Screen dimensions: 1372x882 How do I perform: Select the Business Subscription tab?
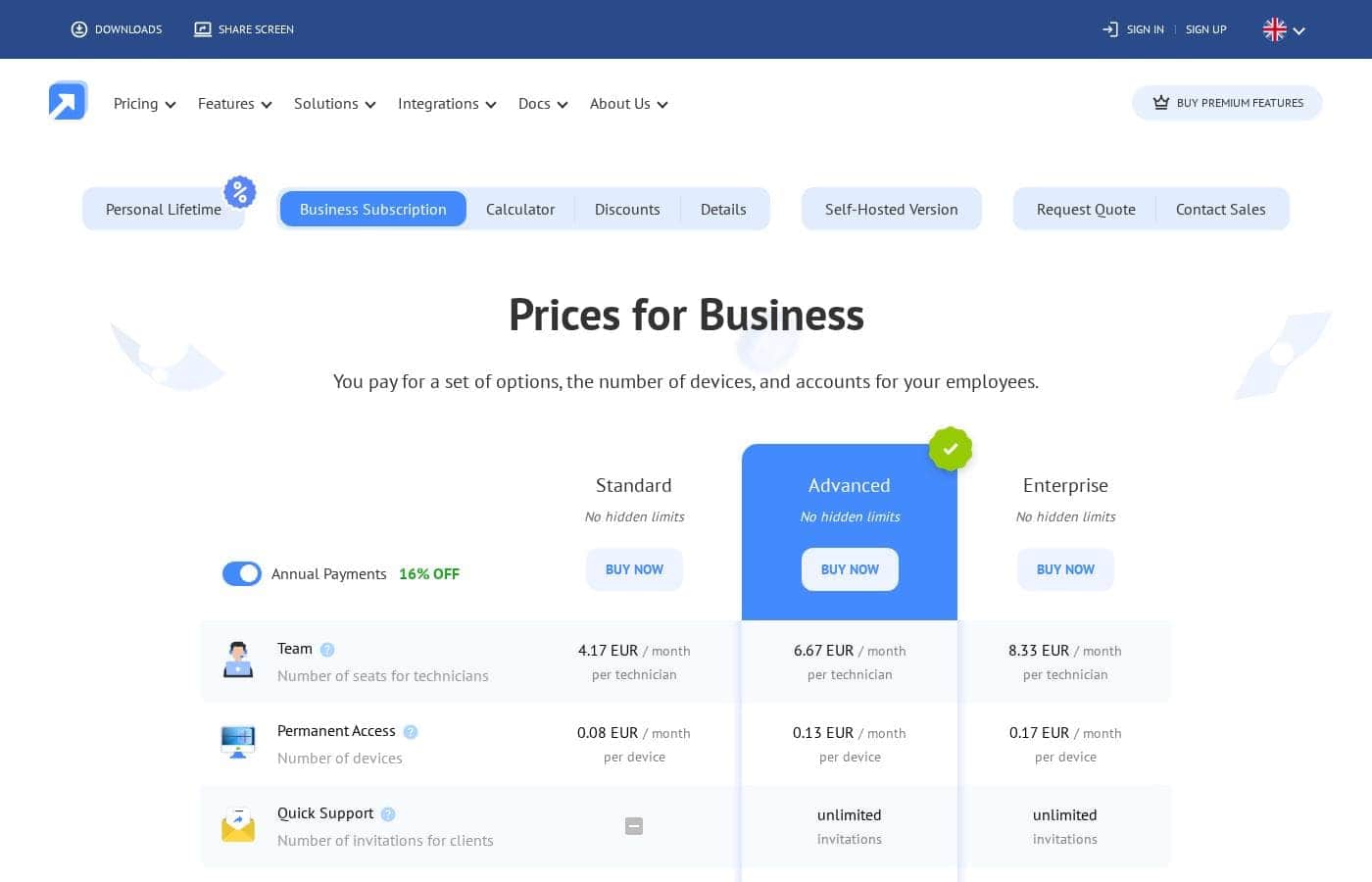point(373,210)
